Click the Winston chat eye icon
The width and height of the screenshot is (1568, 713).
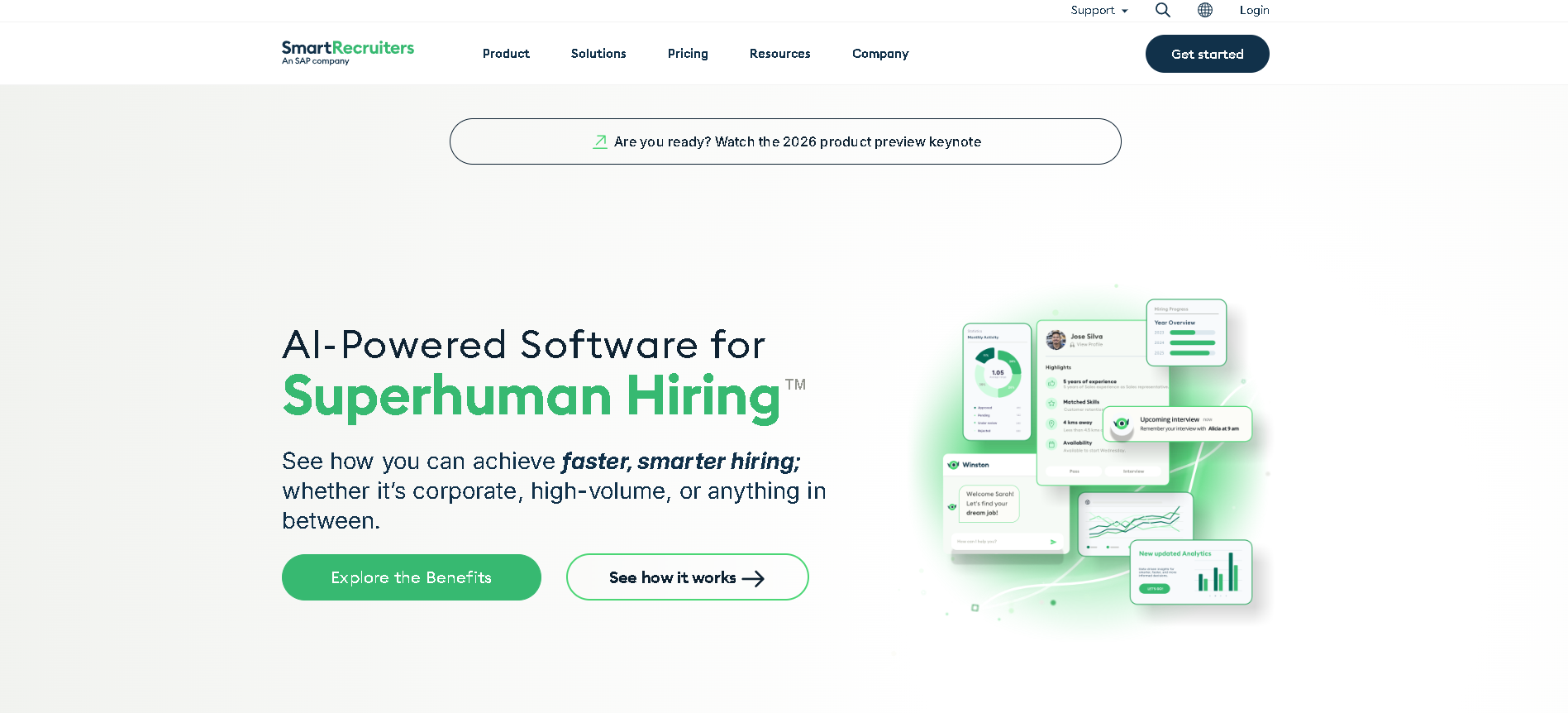[x=953, y=465]
